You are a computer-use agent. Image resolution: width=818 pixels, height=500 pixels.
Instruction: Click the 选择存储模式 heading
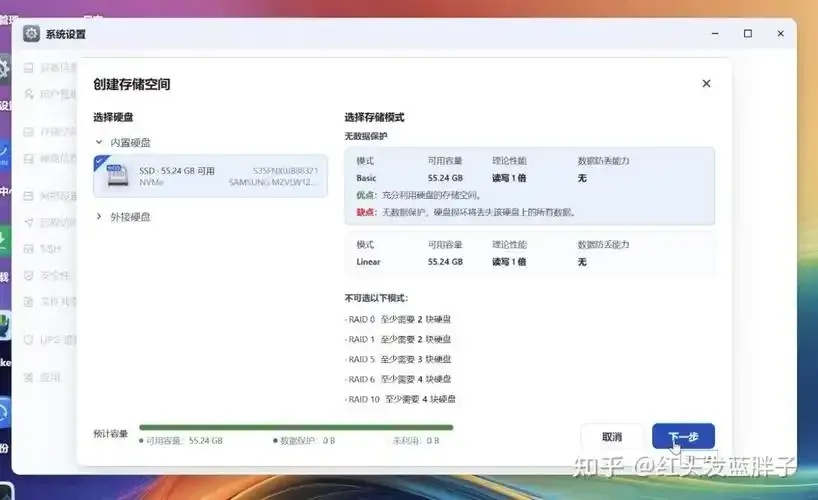pos(375,117)
